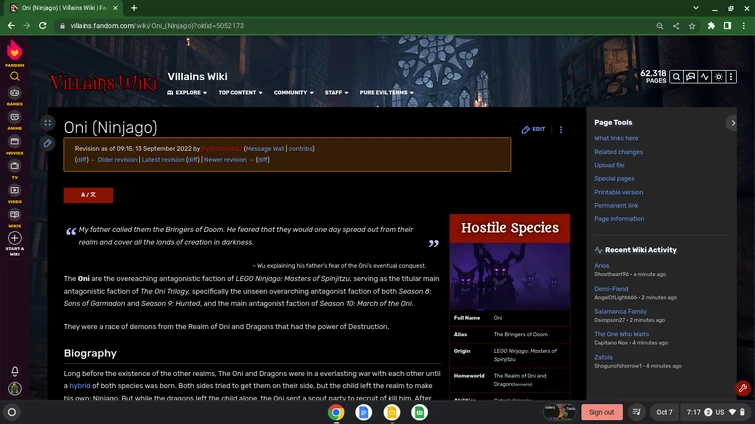Click Start a Wiki plus icon
Image resolution: width=755 pixels, height=424 pixels.
(x=14, y=238)
